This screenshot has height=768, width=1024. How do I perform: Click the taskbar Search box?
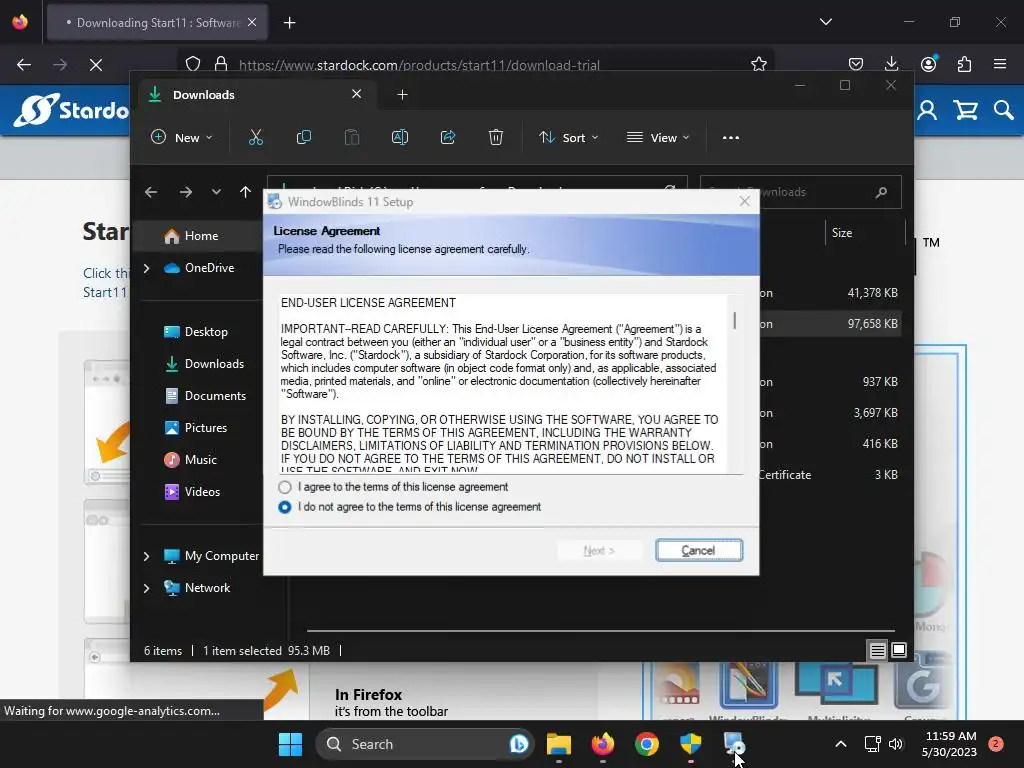pyautogui.click(x=424, y=744)
